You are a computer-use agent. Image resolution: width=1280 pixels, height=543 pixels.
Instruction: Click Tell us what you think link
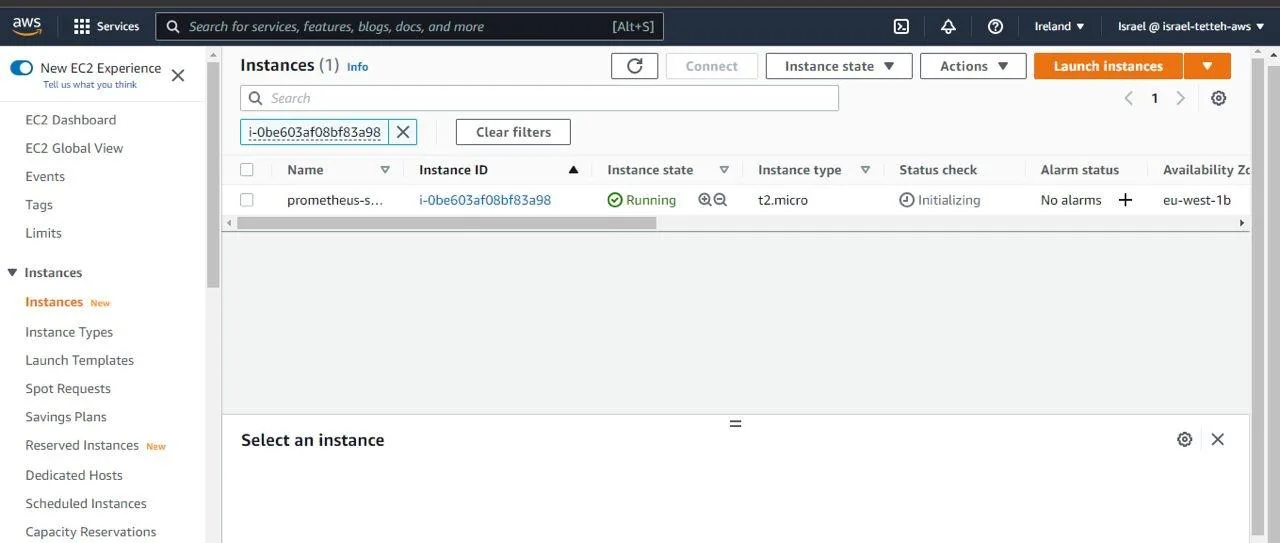(x=90, y=85)
